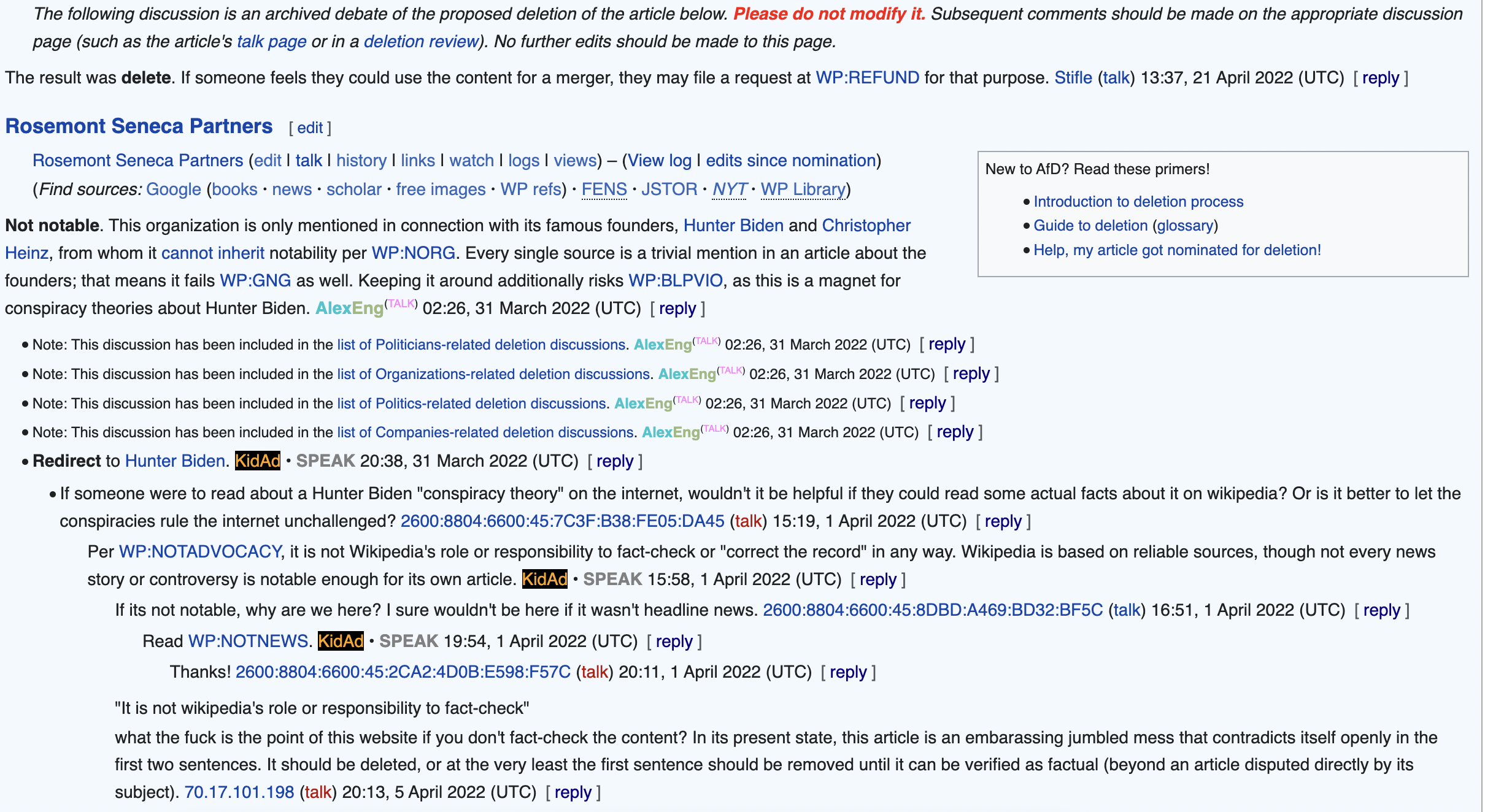
Task: Reply to AlexEng's nomination statement
Action: click(677, 308)
